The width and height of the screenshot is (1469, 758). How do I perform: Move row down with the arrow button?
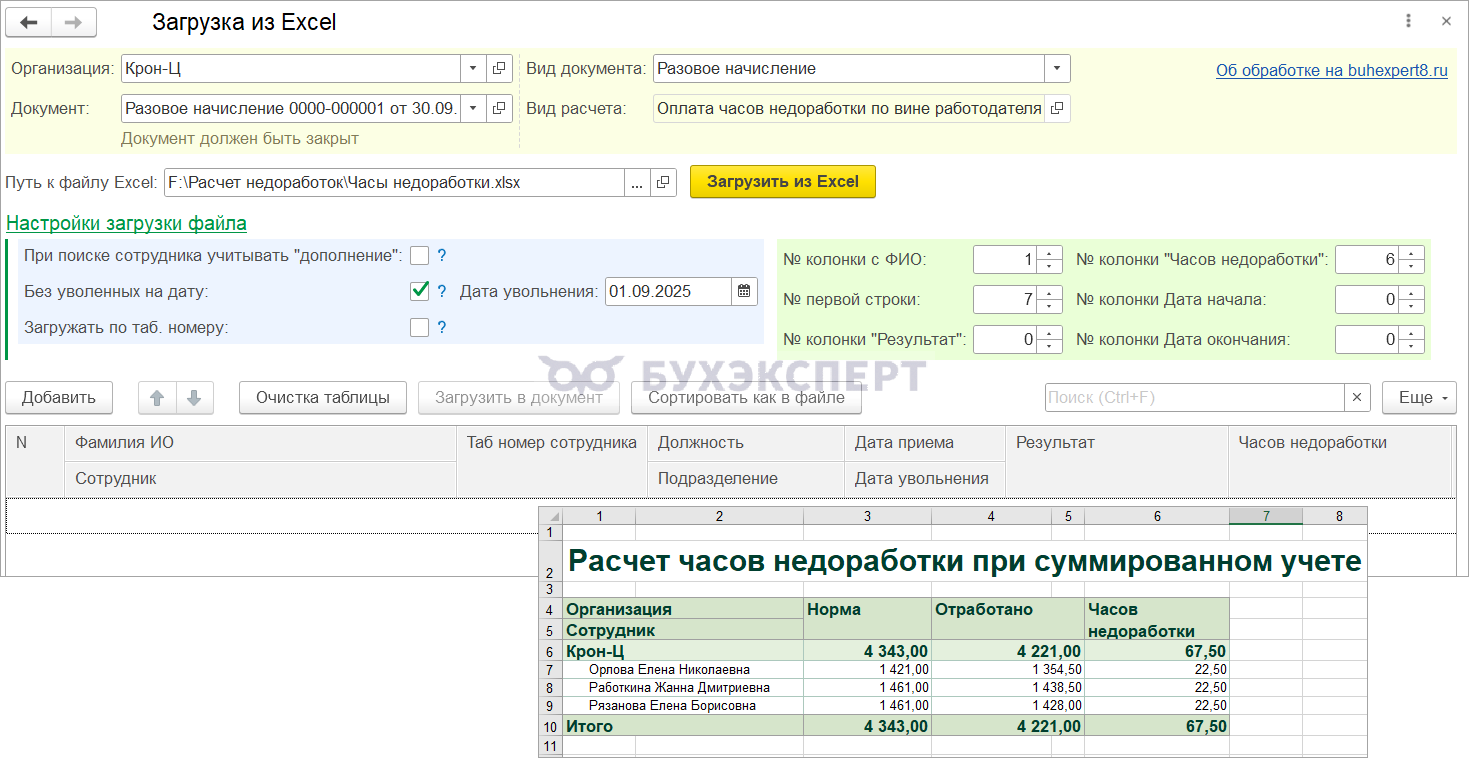(194, 398)
